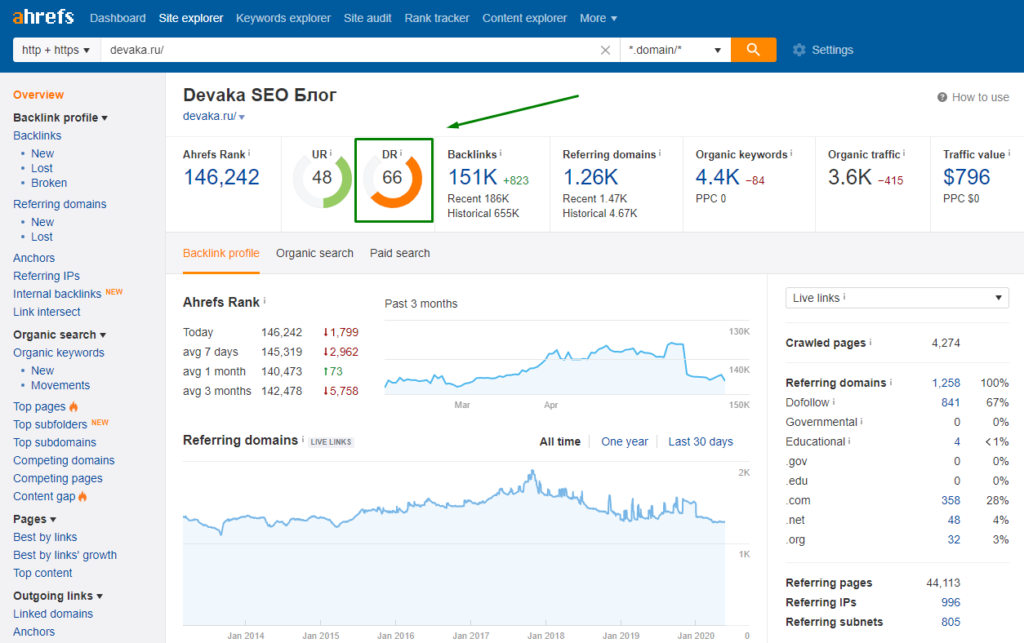1024x643 pixels.
Task: Click the DR donut gauge showing 66
Action: tap(392, 178)
